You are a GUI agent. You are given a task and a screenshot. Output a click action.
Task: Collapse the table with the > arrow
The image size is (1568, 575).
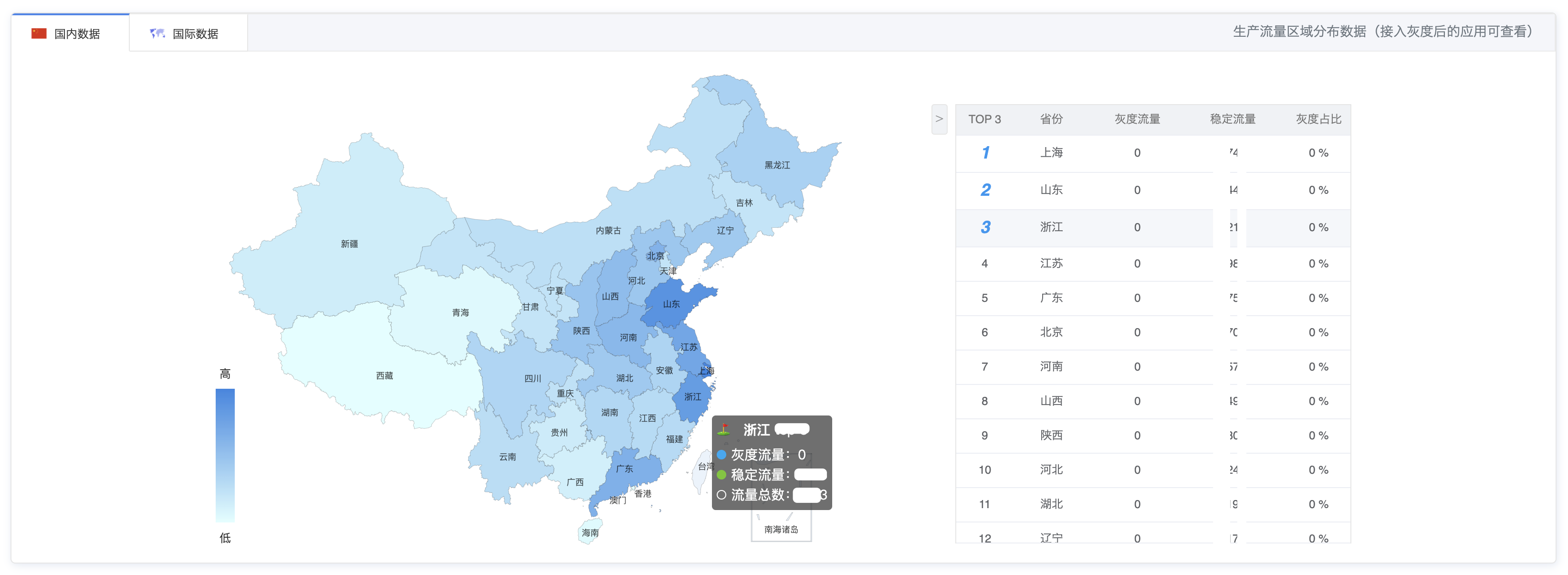[x=939, y=119]
